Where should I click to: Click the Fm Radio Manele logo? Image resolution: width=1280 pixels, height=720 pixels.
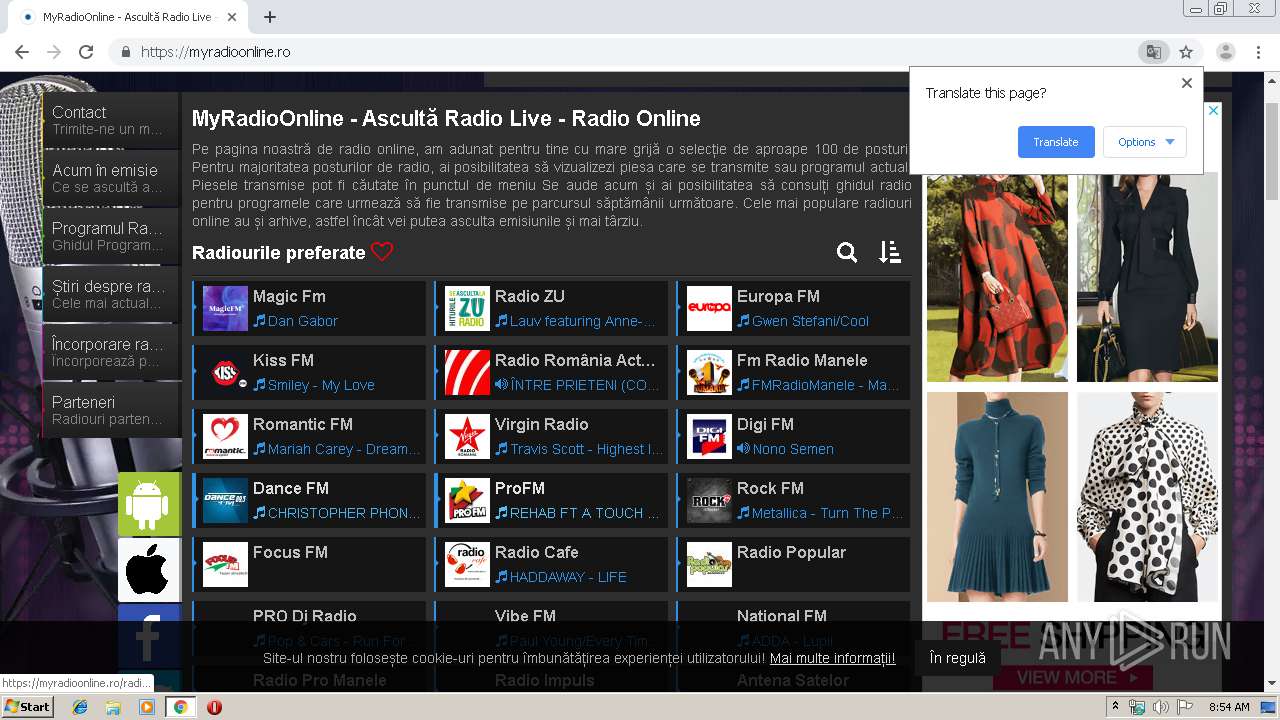(709, 372)
